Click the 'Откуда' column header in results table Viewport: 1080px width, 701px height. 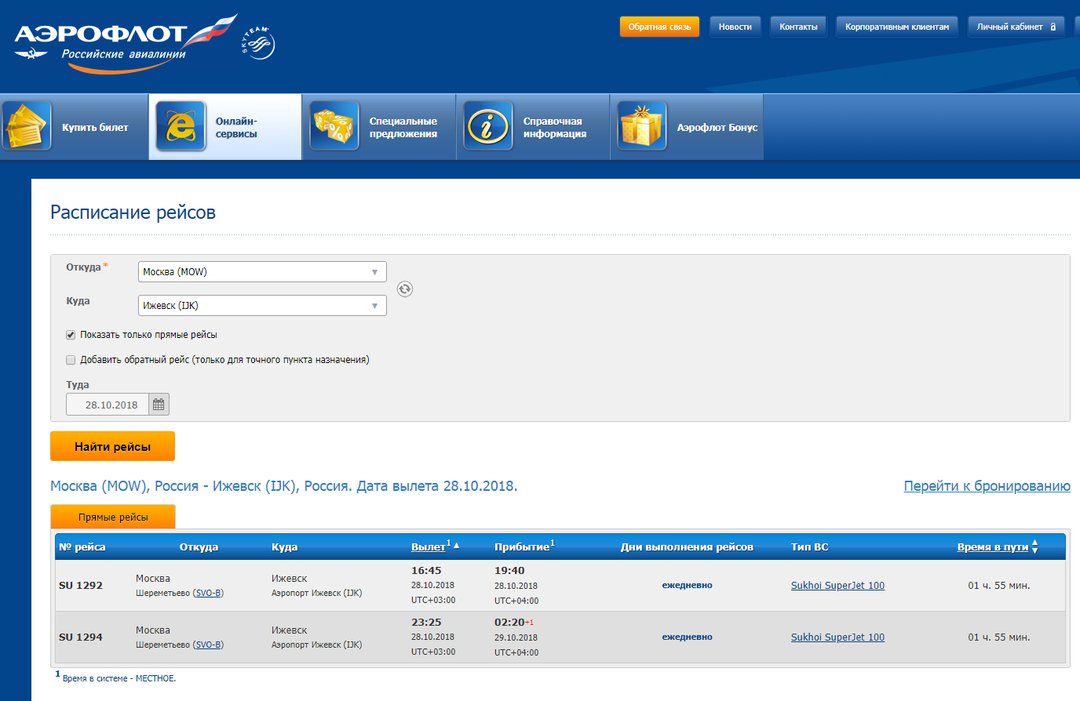(199, 547)
